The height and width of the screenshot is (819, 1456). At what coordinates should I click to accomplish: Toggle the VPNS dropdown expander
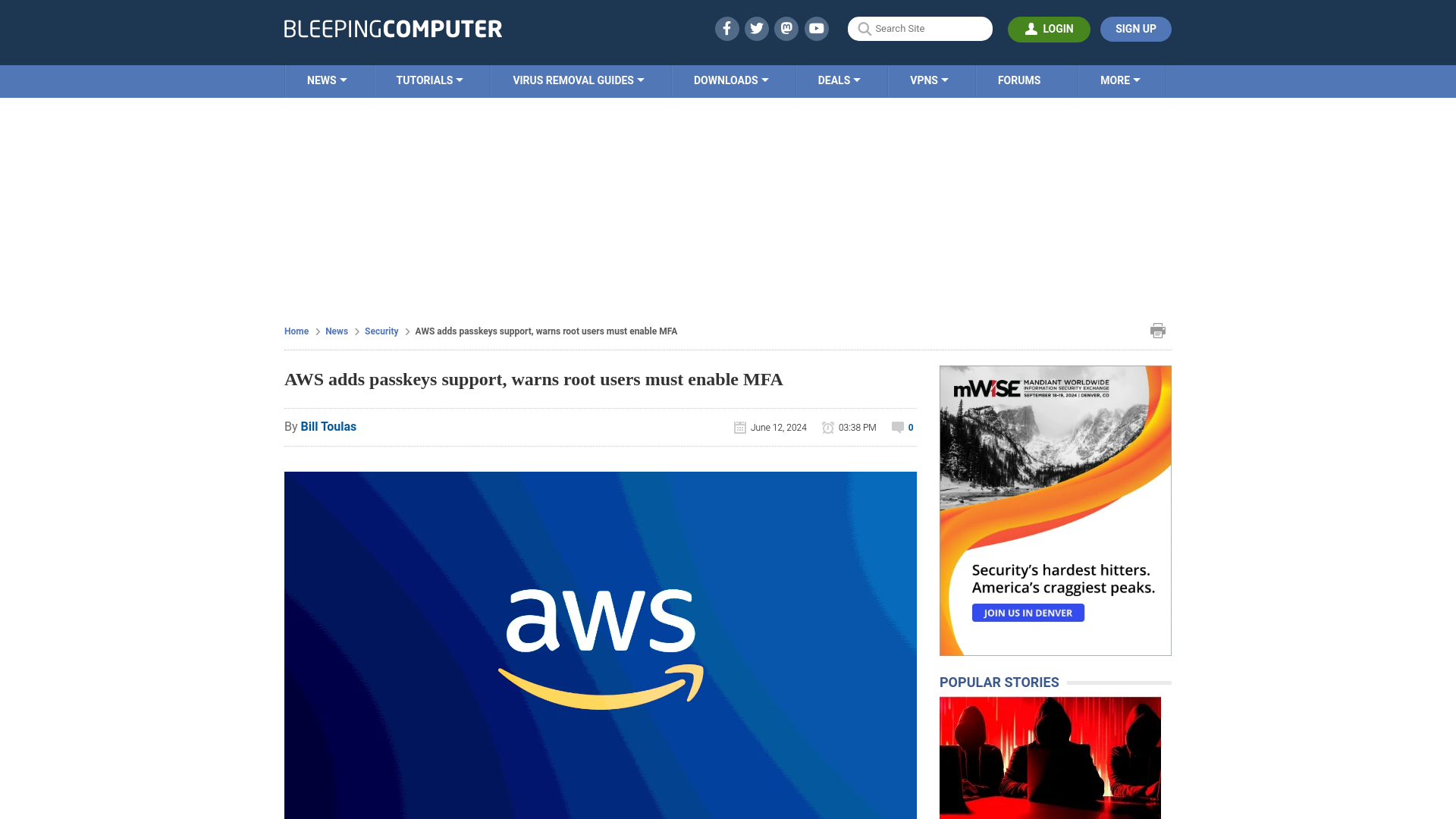point(944,80)
